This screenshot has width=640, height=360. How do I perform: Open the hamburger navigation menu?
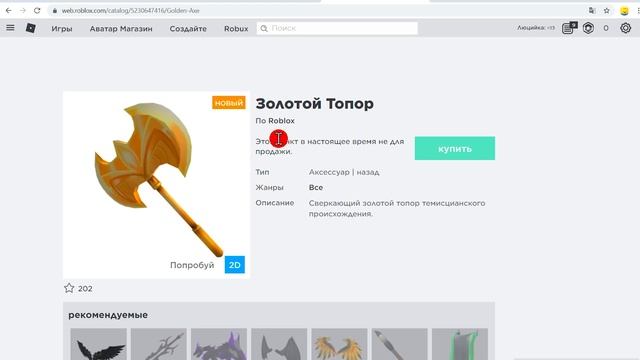tap(10, 28)
